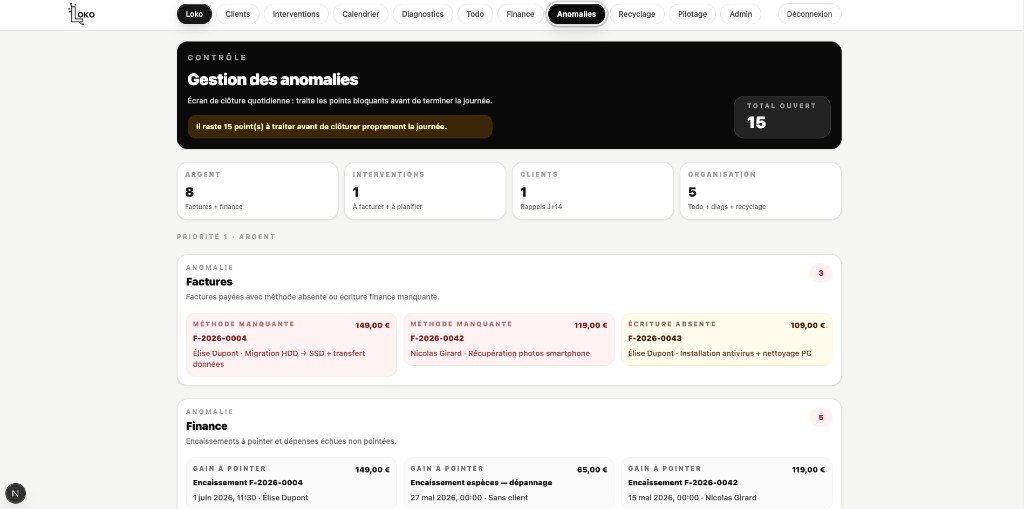The image size is (1024, 509).
Task: Click the Factures section heading
Action: coord(209,282)
